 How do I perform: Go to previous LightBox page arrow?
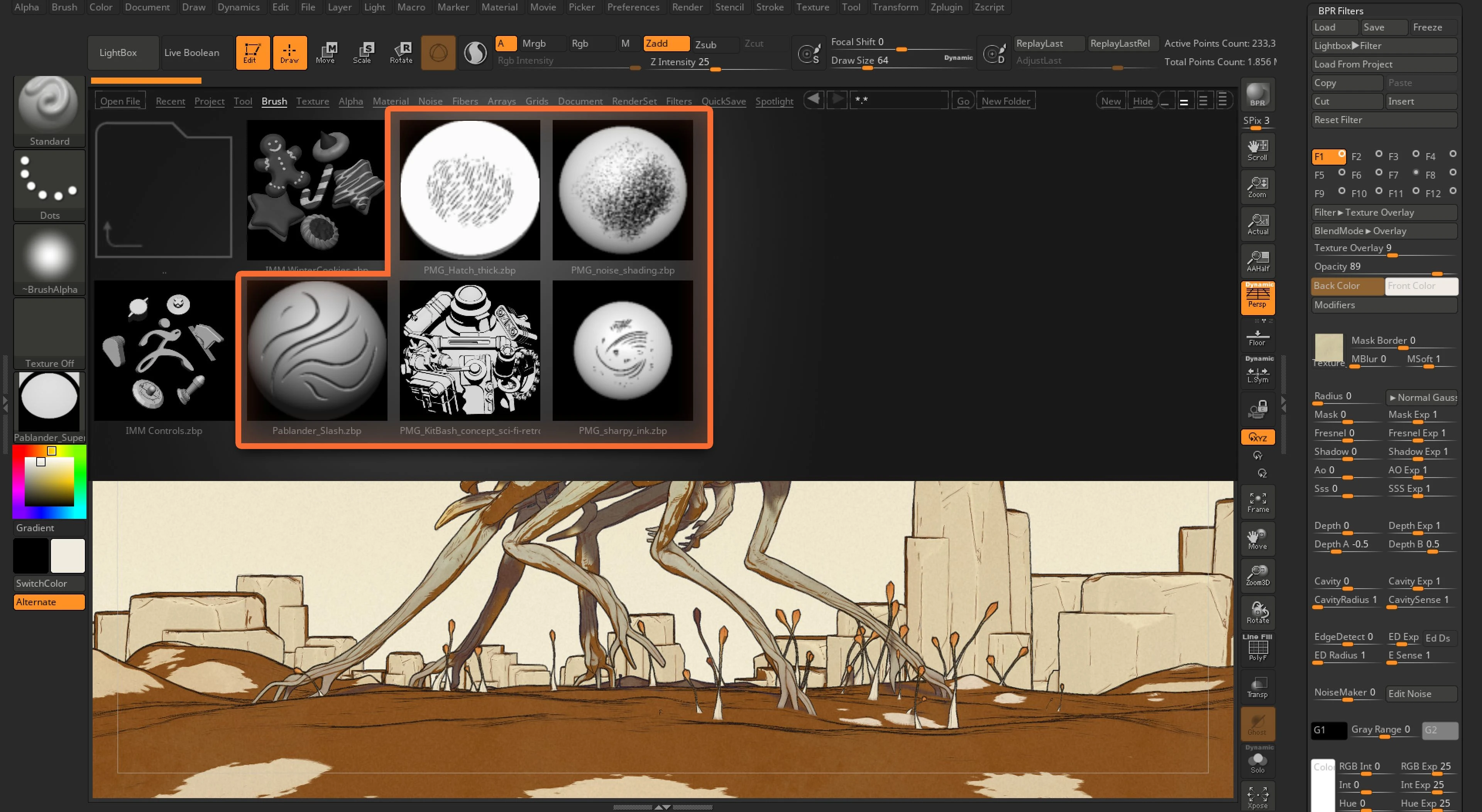[814, 100]
